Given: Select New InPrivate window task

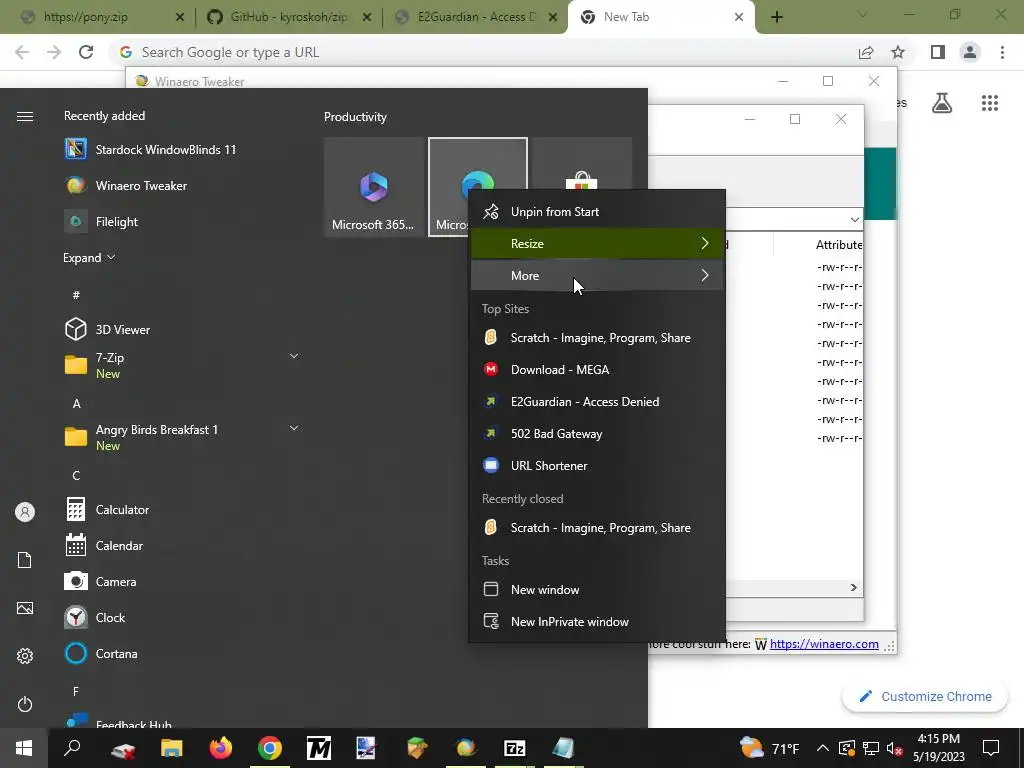Looking at the screenshot, I should 598,622.
